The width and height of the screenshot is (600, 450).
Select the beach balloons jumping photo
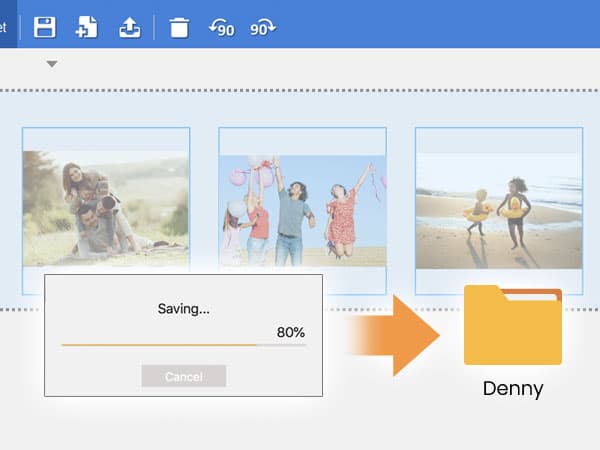point(302,210)
